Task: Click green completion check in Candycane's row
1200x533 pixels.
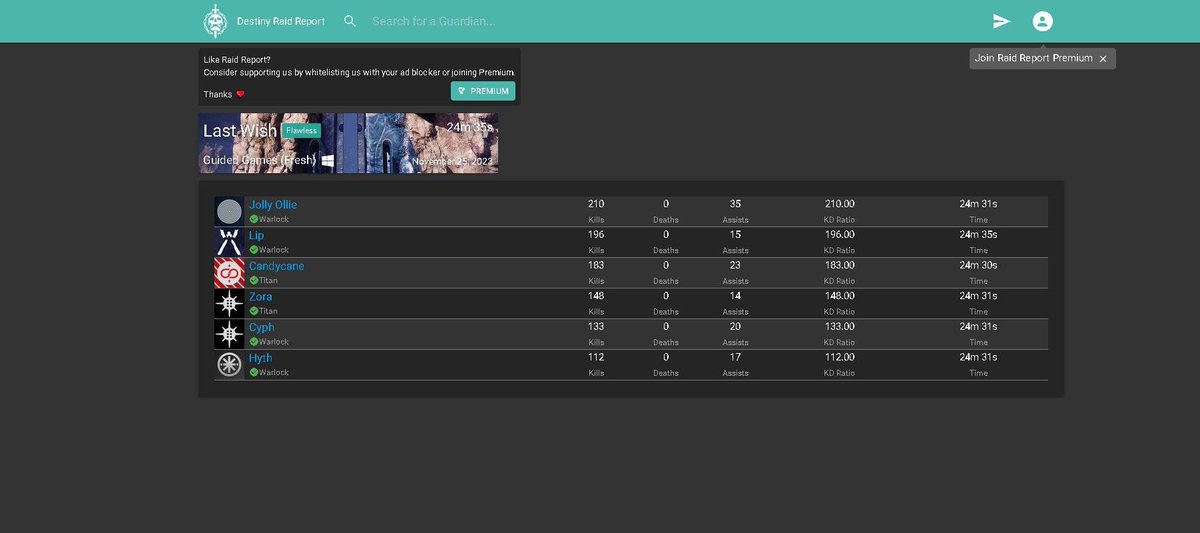Action: pyautogui.click(x=254, y=281)
